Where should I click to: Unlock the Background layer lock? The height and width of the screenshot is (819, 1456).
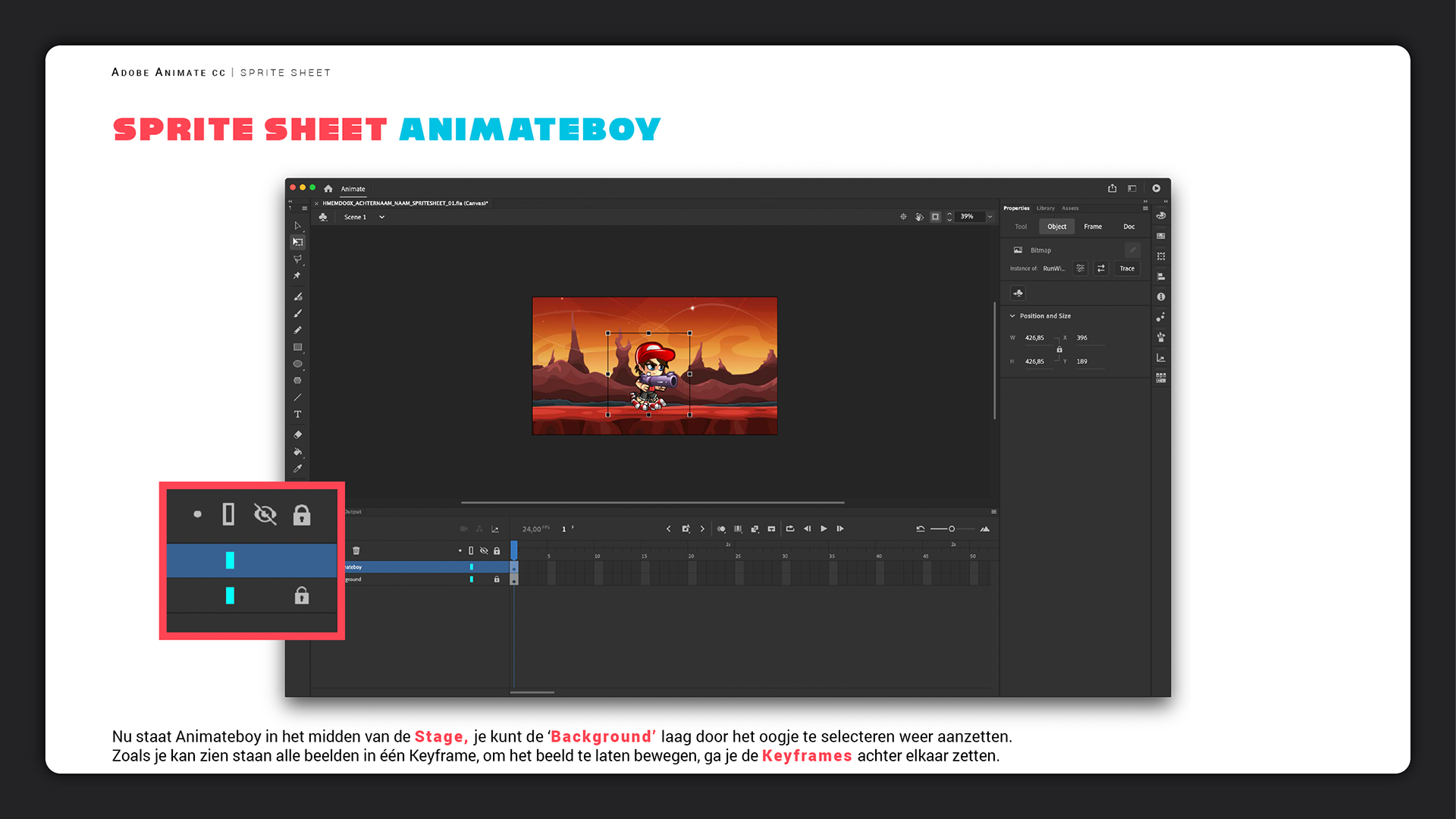(497, 579)
